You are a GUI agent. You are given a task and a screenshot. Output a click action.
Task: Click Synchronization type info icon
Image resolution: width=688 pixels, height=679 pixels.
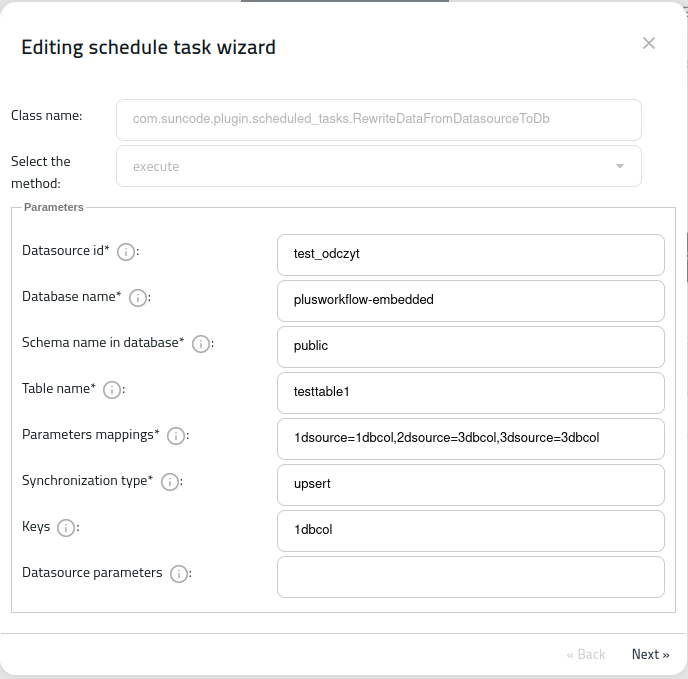coord(170,482)
